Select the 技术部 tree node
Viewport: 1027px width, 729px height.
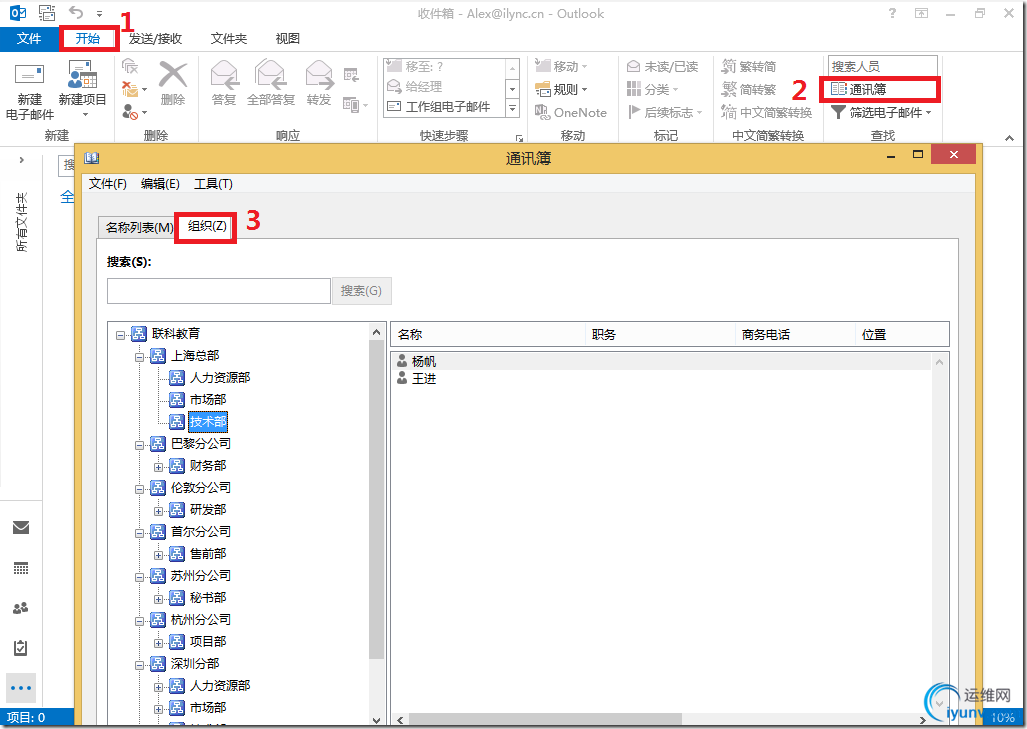tap(208, 422)
